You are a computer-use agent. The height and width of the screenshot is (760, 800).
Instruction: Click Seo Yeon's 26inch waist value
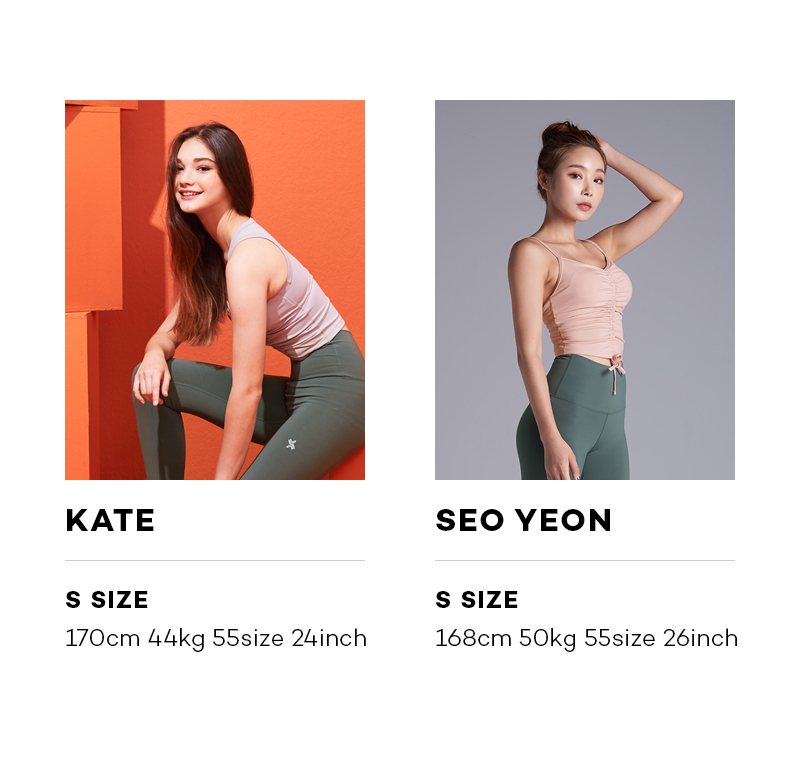coord(701,638)
